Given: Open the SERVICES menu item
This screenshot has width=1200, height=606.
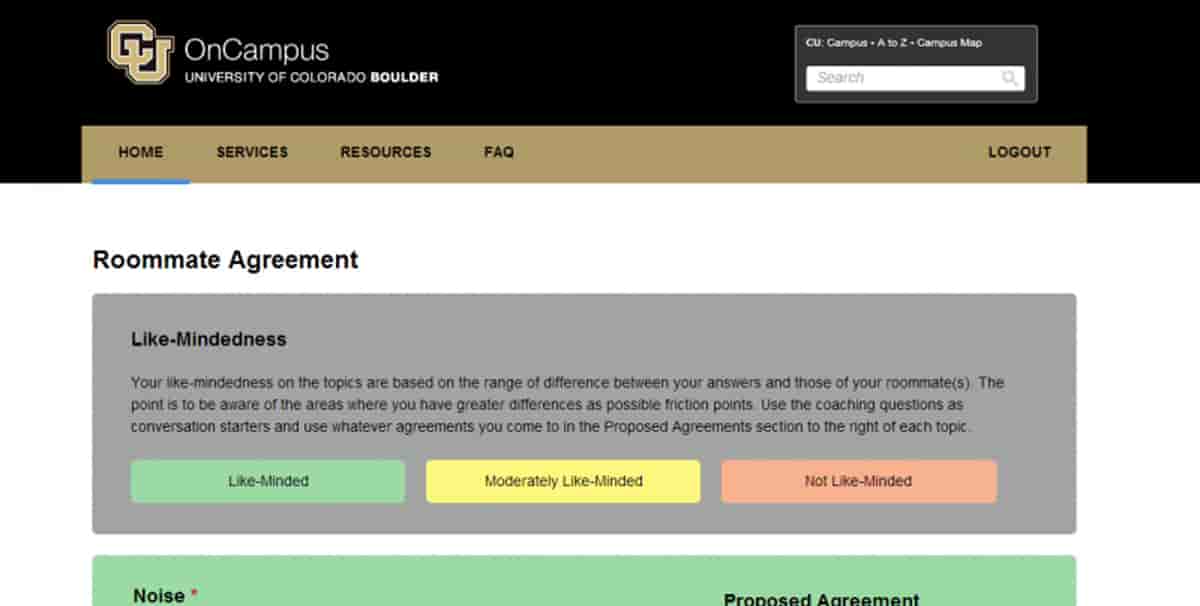Looking at the screenshot, I should [x=252, y=152].
